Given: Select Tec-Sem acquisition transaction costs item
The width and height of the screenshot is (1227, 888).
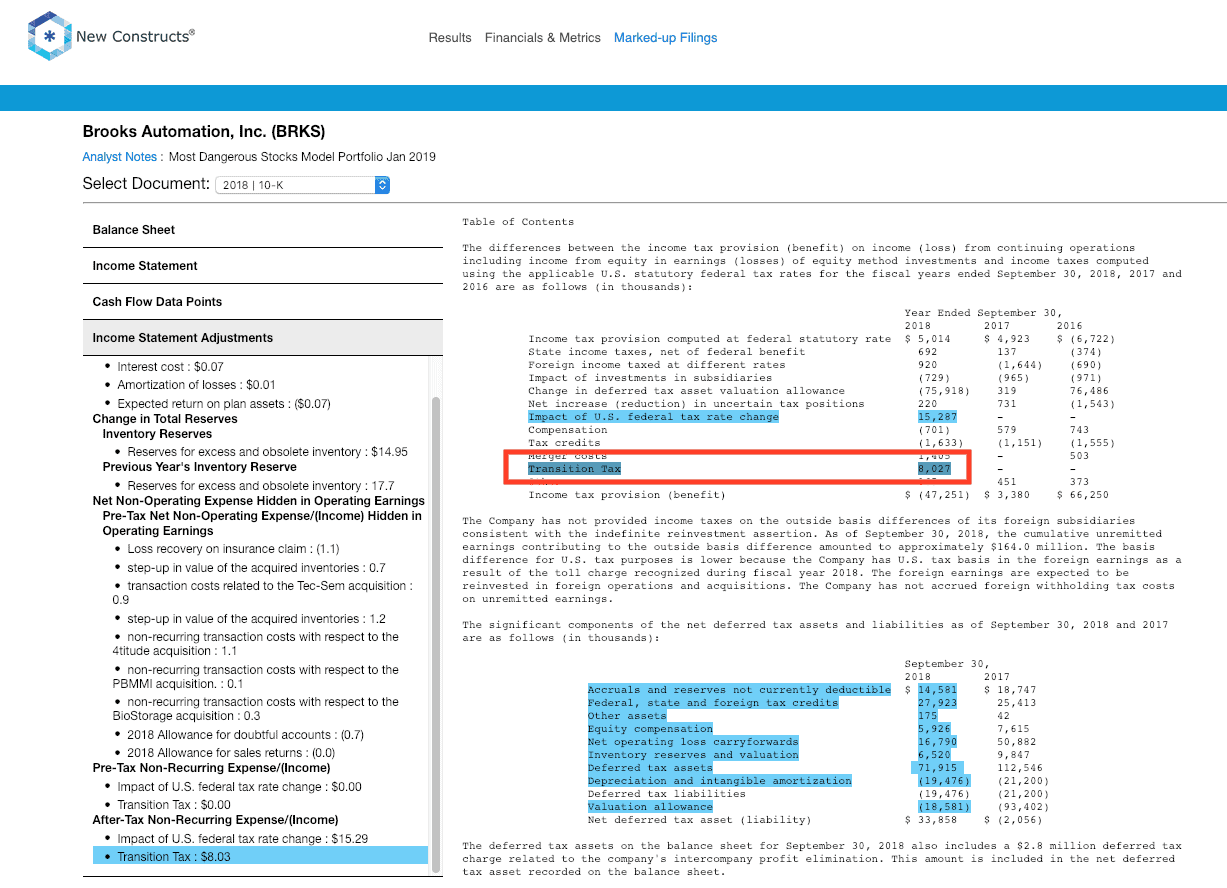Looking at the screenshot, I should (262, 593).
